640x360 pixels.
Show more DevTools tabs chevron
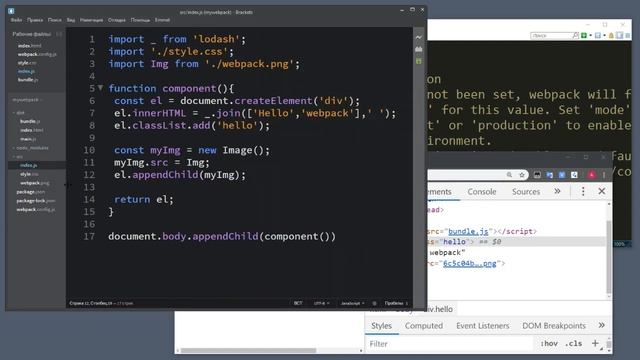(x=557, y=191)
